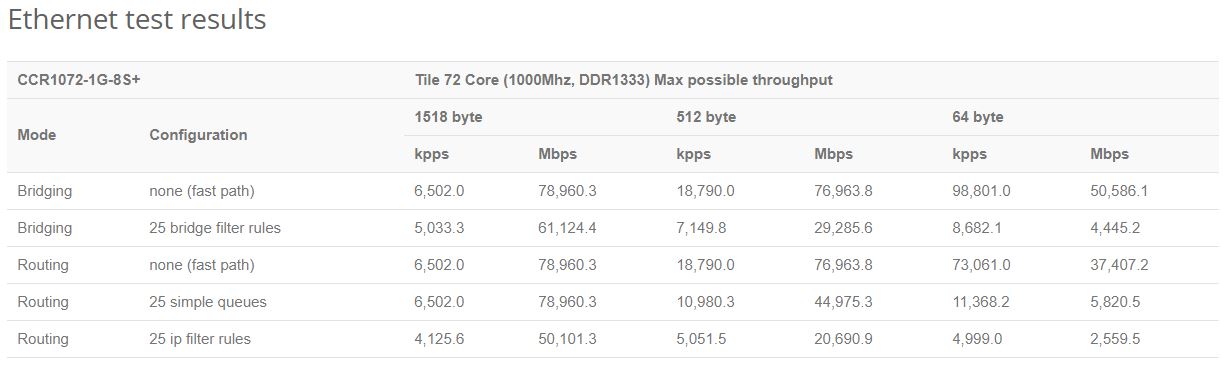Select the 2,559.5 Mbps cell
Image resolution: width=1223 pixels, height=366 pixels.
tap(1115, 339)
